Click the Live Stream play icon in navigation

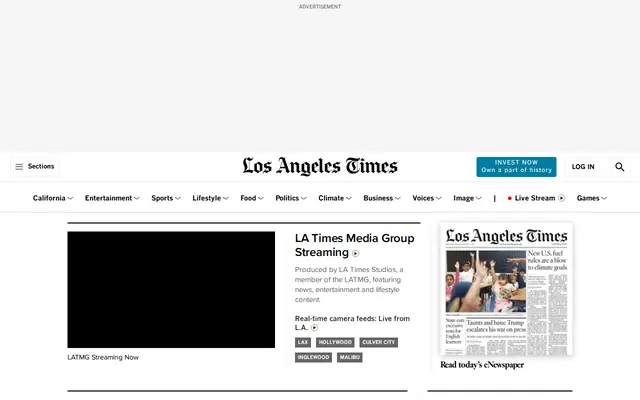click(x=562, y=198)
